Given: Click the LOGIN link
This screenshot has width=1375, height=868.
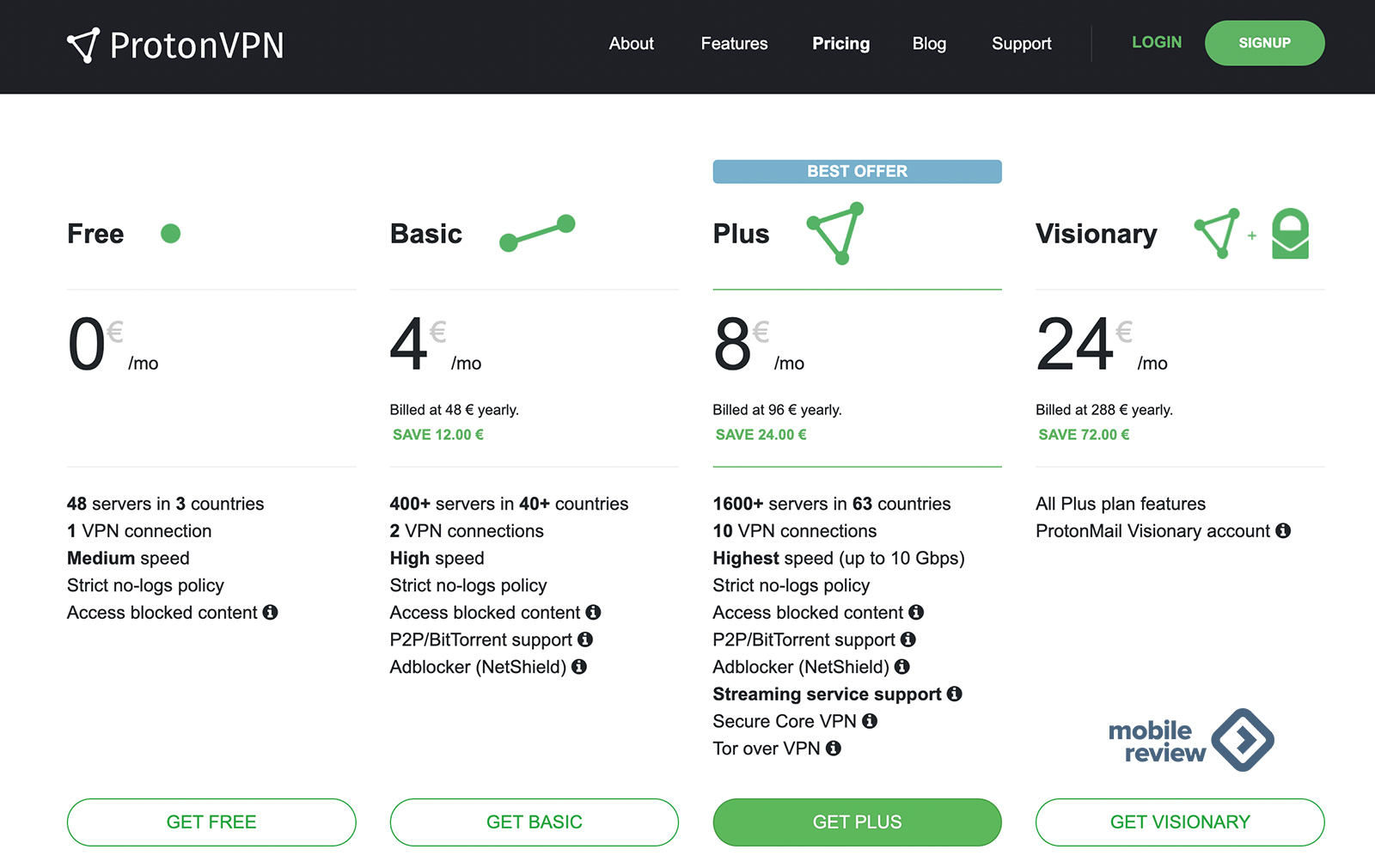Looking at the screenshot, I should [x=1156, y=43].
